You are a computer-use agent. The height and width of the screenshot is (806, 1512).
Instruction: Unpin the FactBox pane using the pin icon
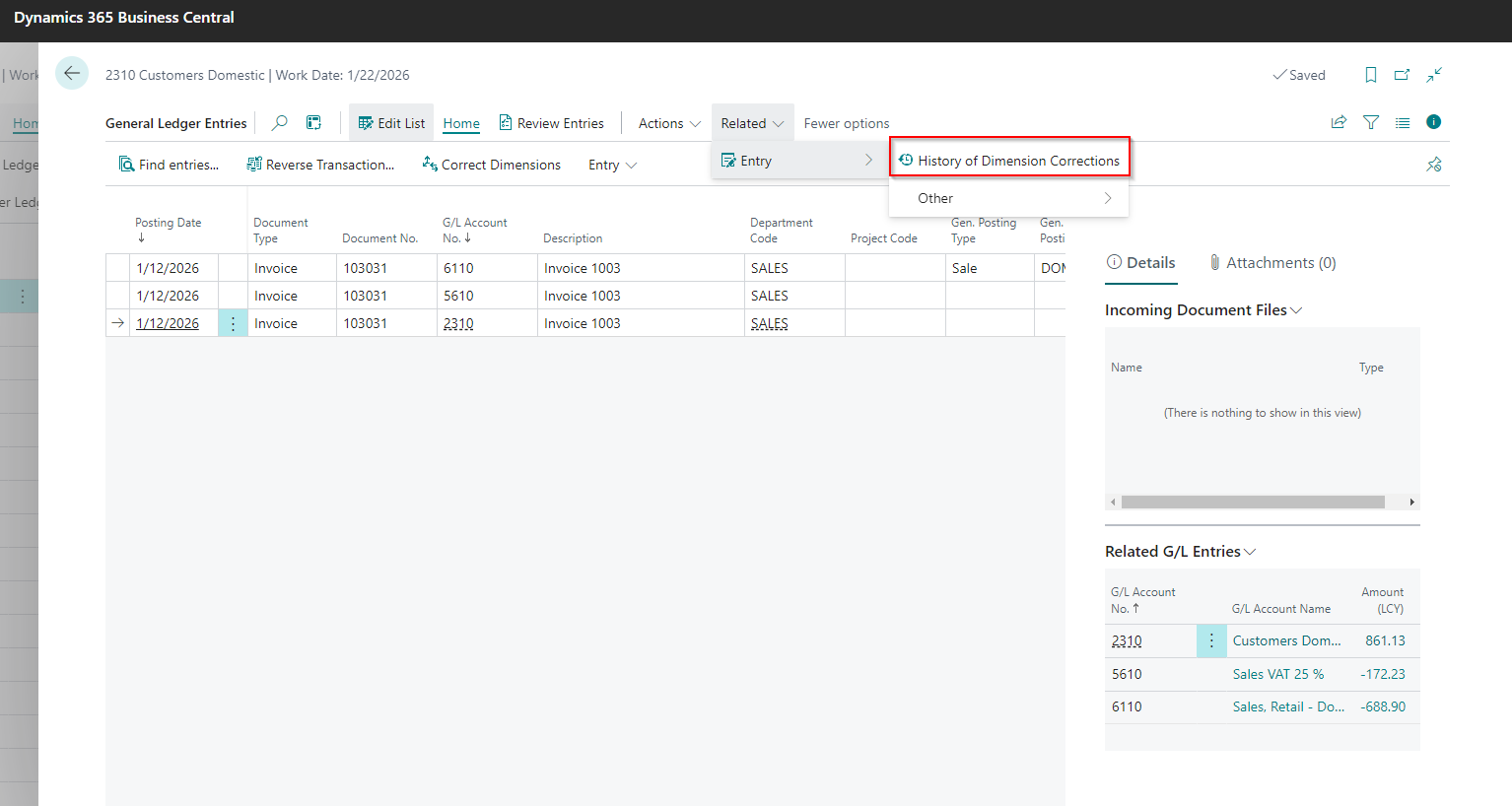point(1434,164)
